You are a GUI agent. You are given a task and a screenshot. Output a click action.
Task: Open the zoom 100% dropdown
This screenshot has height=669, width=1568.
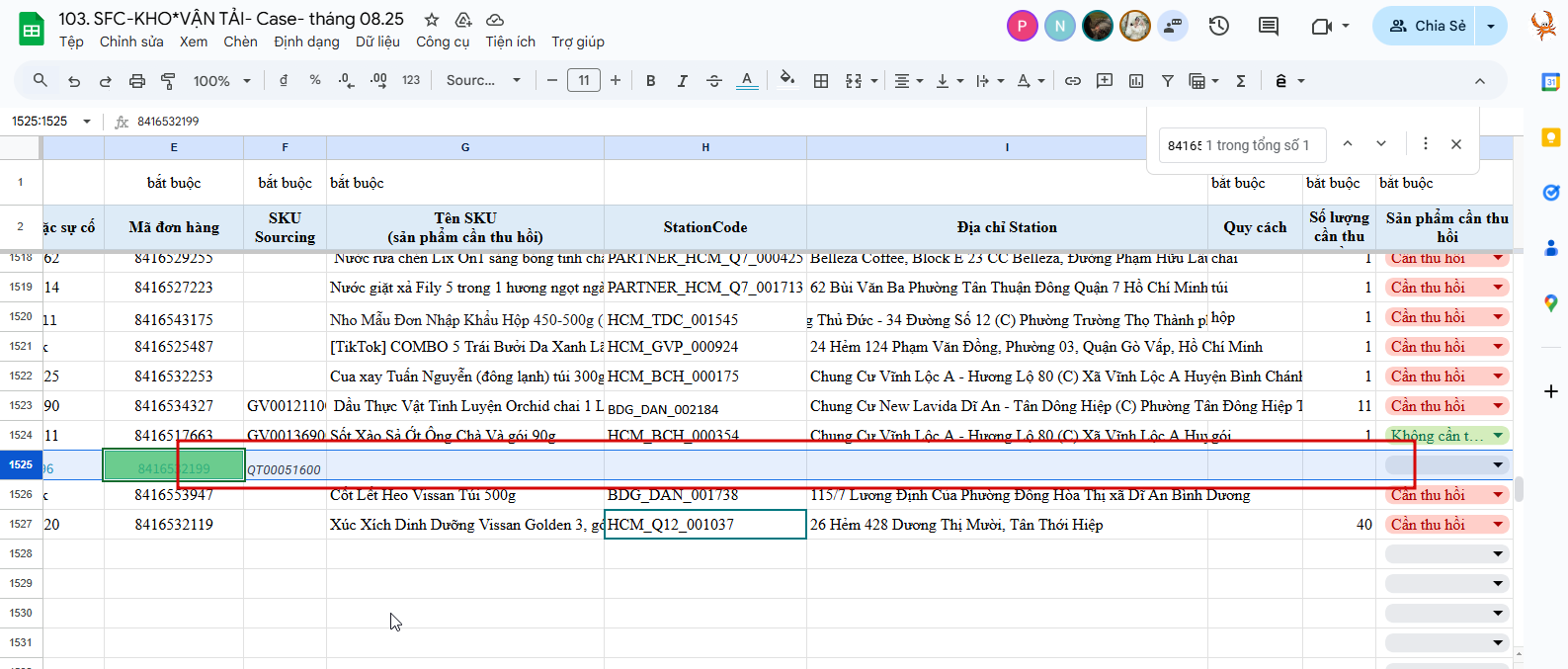point(222,81)
